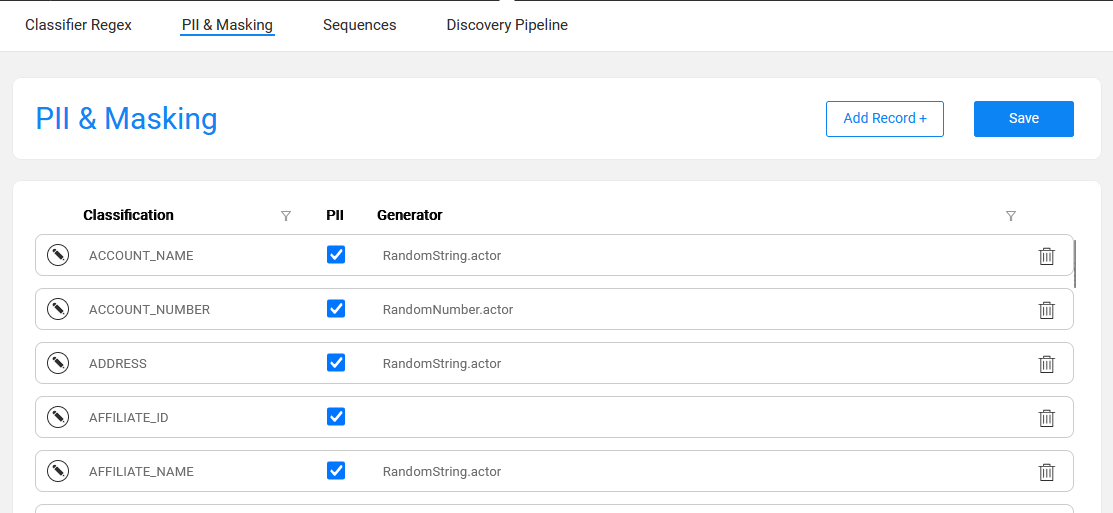Click the trash icon for ADDRESS
The image size is (1113, 513).
1046,364
